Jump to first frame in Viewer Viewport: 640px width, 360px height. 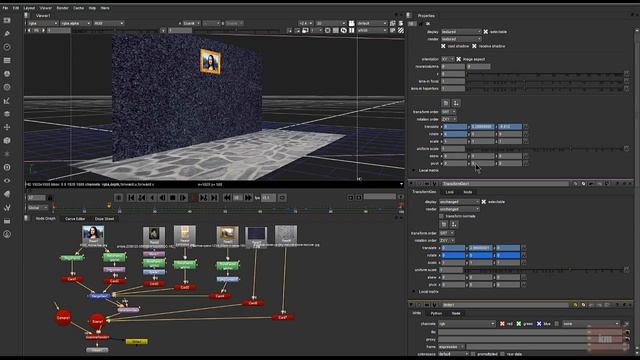click(131, 198)
